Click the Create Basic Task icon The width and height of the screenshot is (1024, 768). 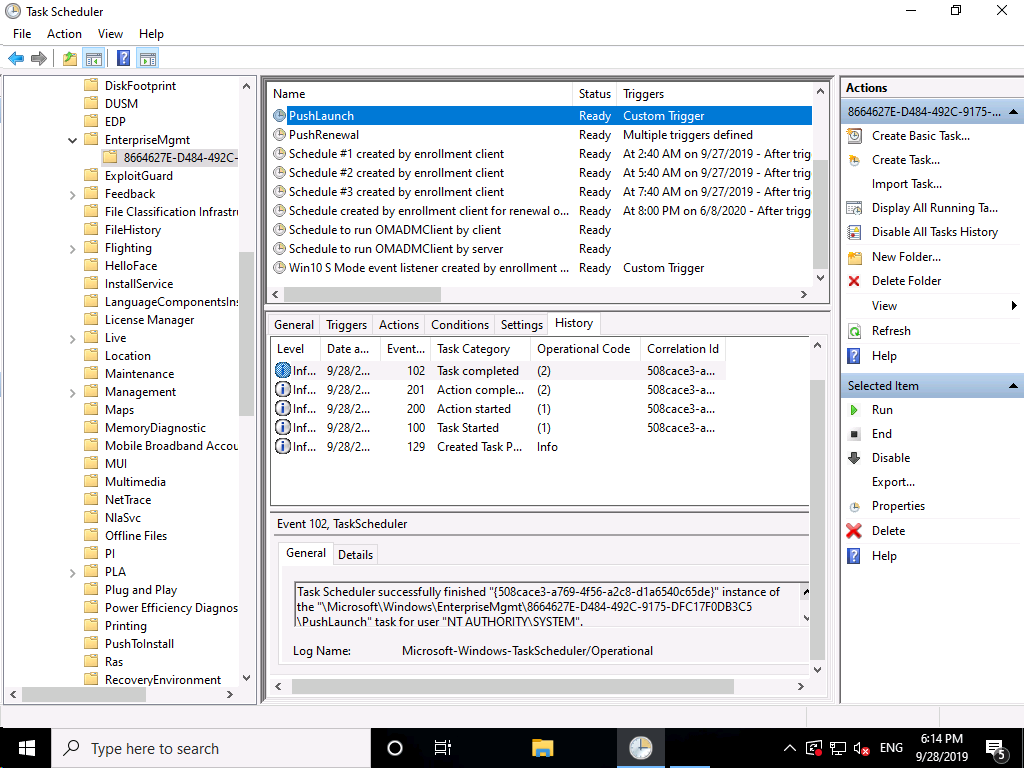pyautogui.click(x=854, y=136)
